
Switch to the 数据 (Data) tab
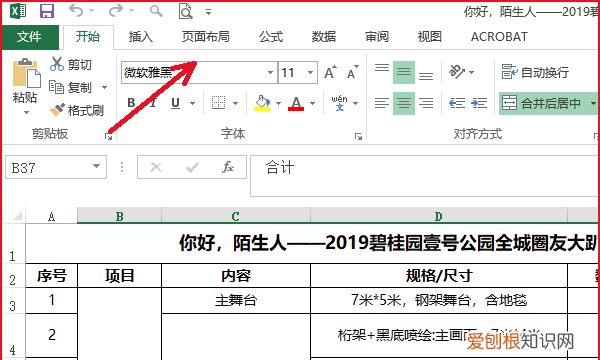tap(324, 37)
